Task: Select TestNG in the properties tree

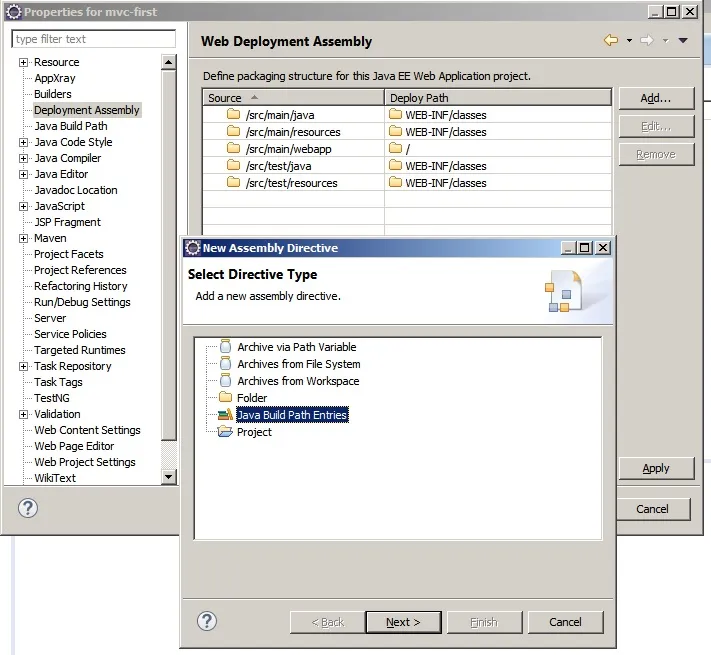Action: pos(52,398)
